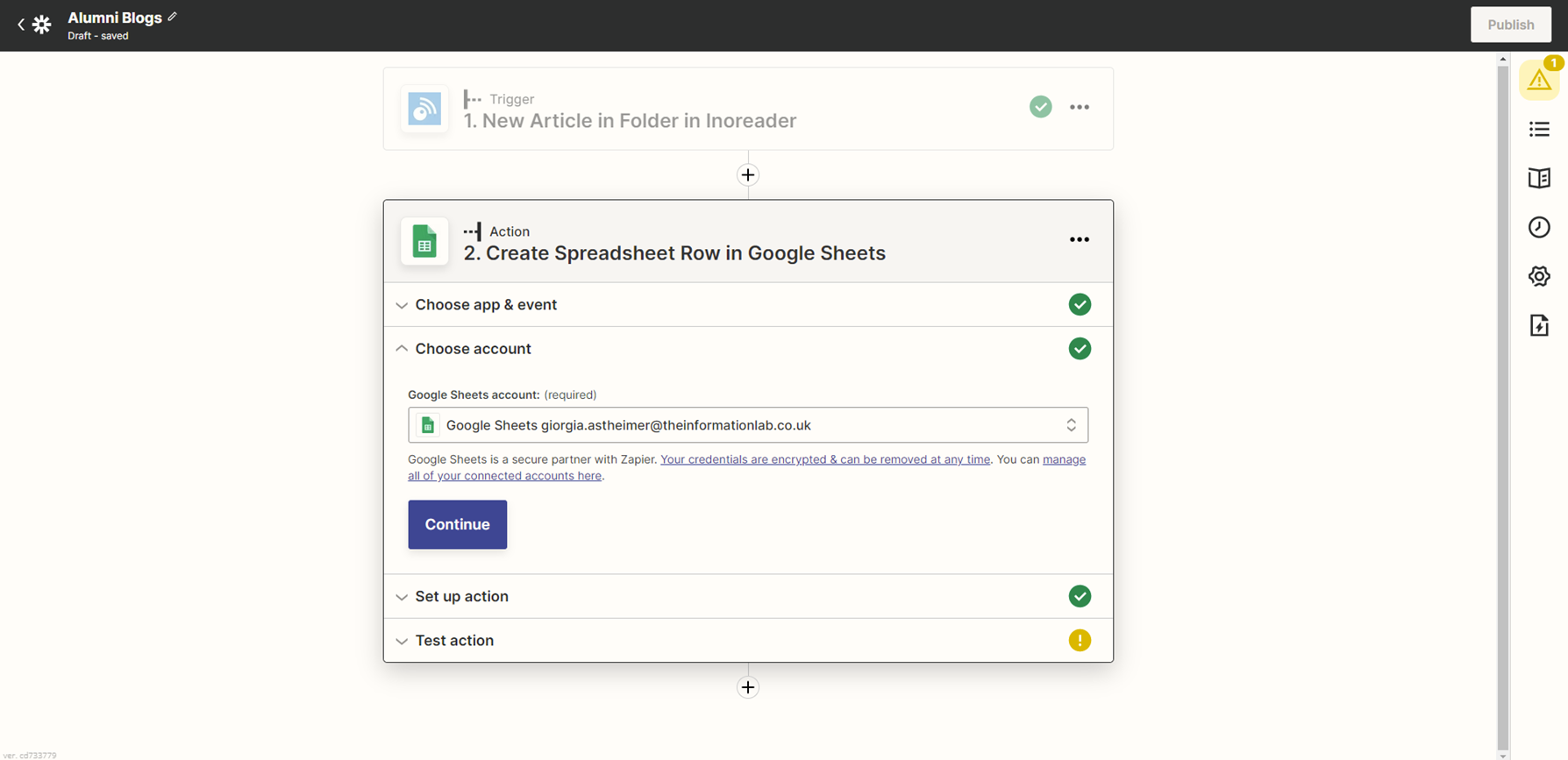
Task: Expand the Set up action section
Action: pyautogui.click(x=748, y=596)
